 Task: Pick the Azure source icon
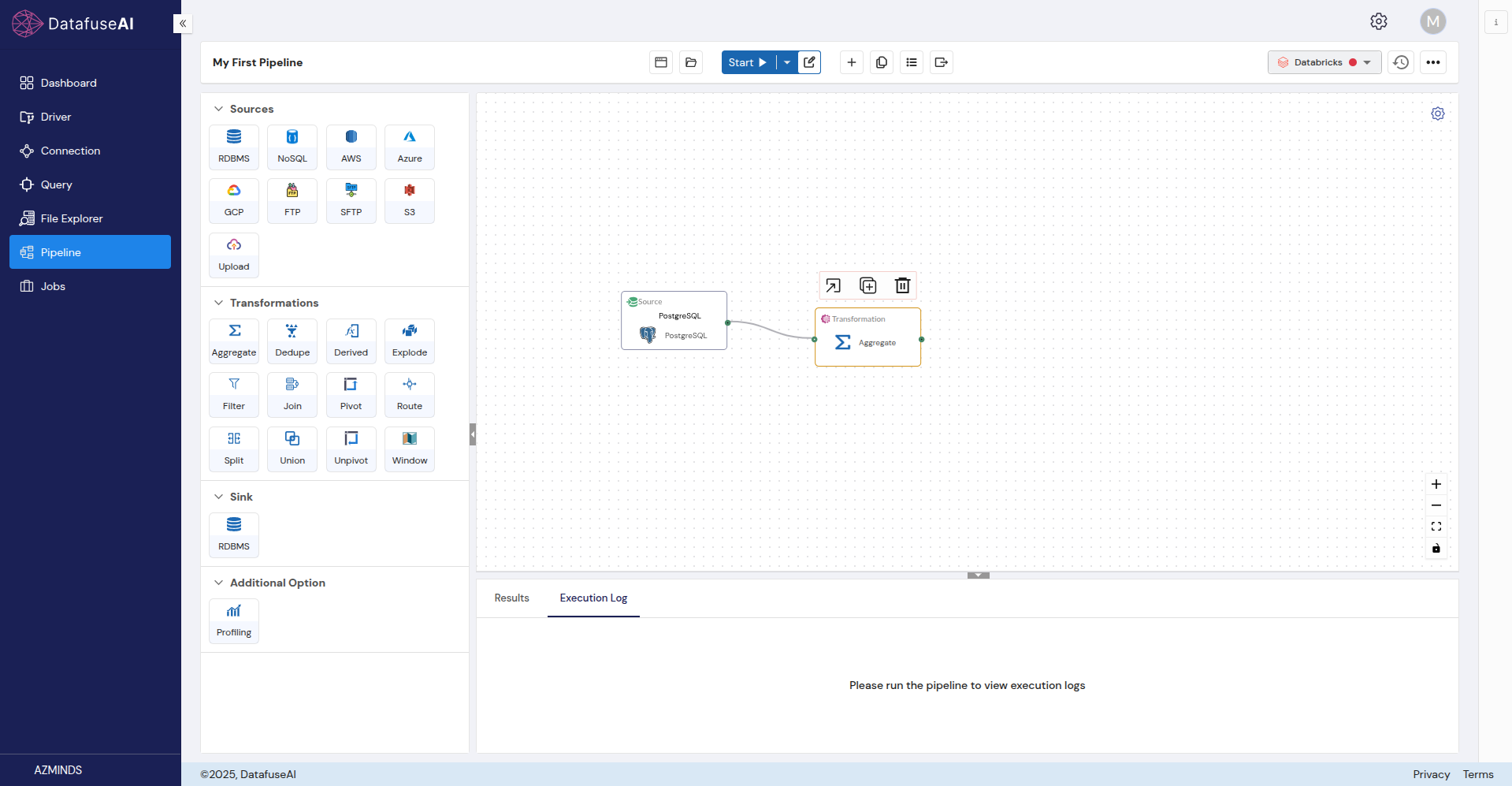410,147
